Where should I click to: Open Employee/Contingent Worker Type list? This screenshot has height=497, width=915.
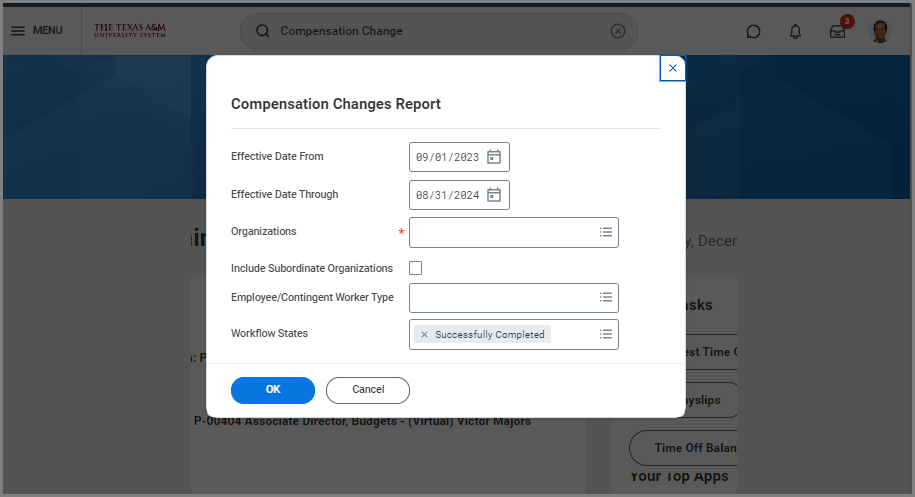(605, 297)
